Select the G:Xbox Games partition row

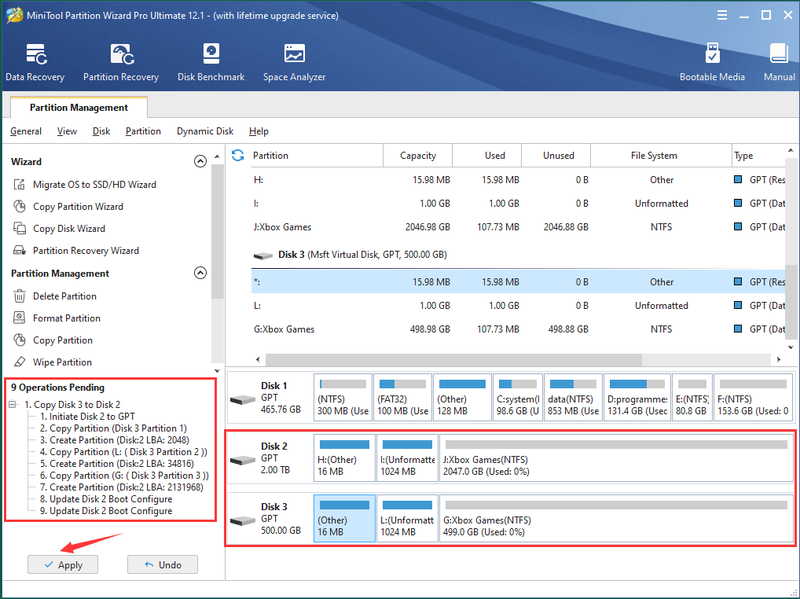coord(518,329)
